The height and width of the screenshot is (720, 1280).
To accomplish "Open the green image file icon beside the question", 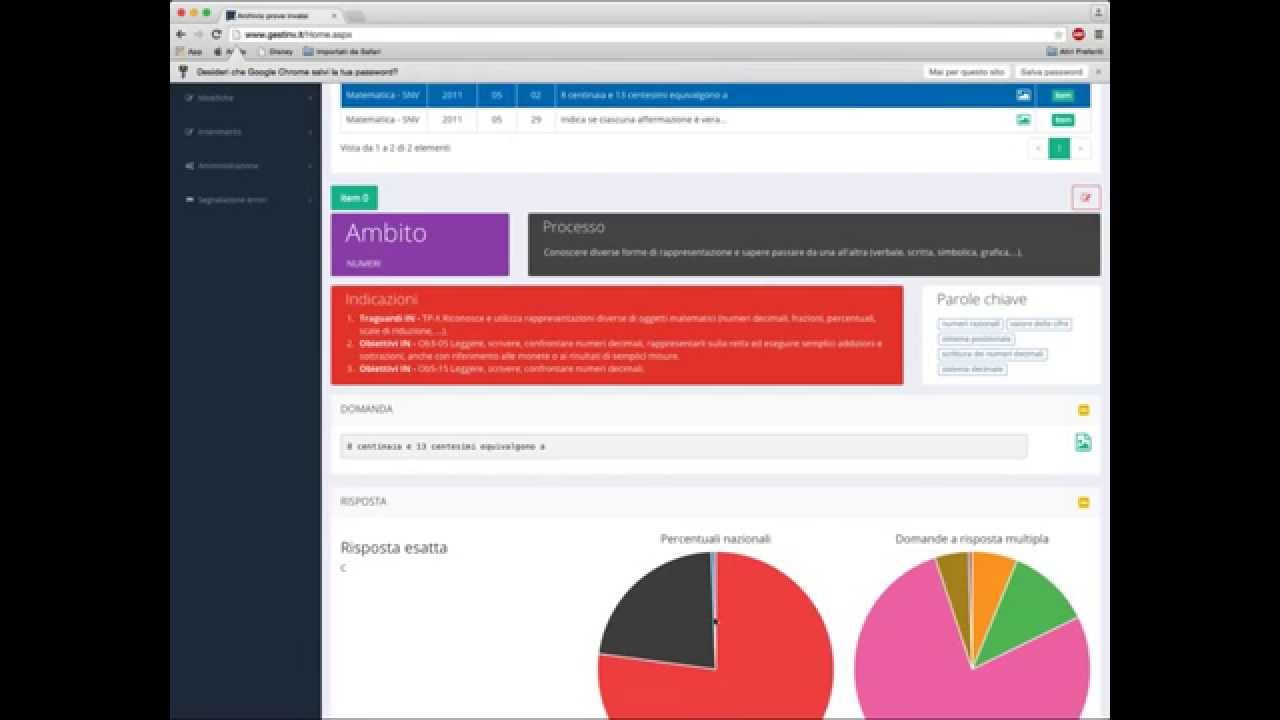I will [x=1083, y=442].
